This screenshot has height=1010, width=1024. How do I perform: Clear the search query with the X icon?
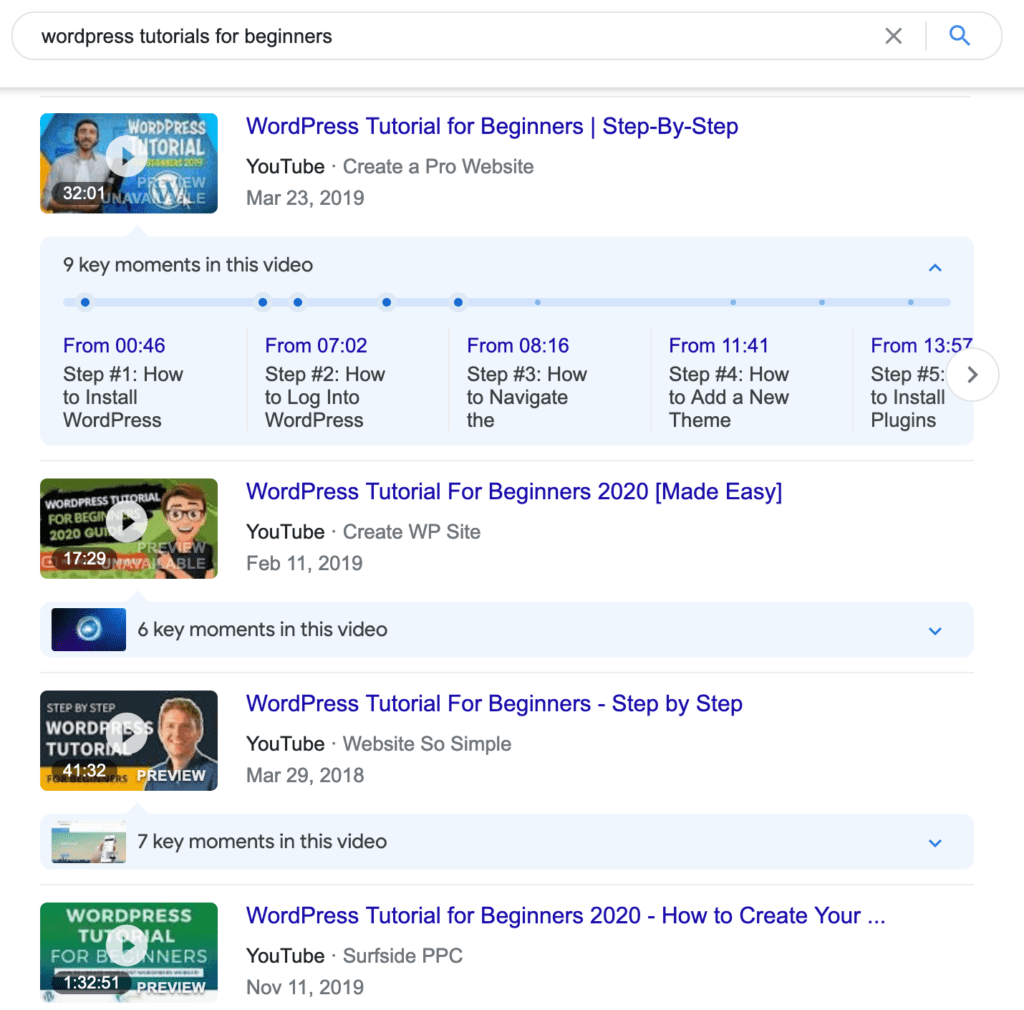[893, 36]
